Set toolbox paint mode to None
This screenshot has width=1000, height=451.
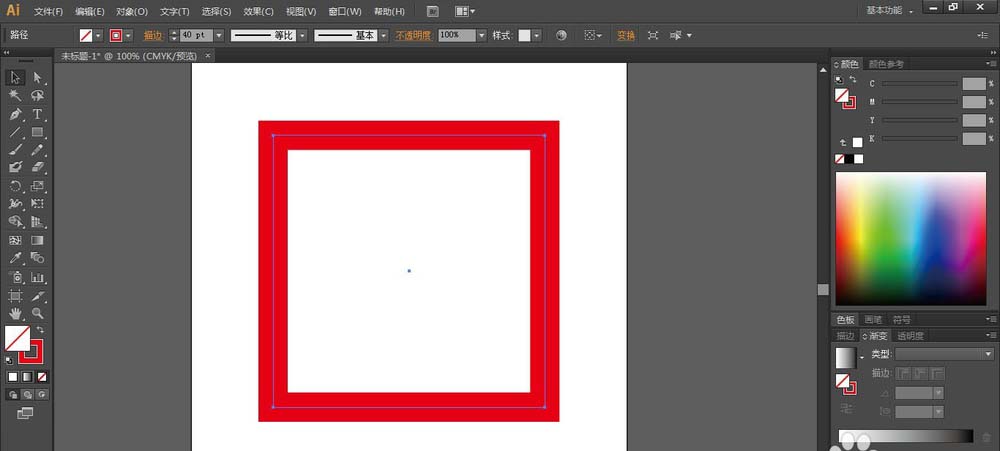[41, 377]
